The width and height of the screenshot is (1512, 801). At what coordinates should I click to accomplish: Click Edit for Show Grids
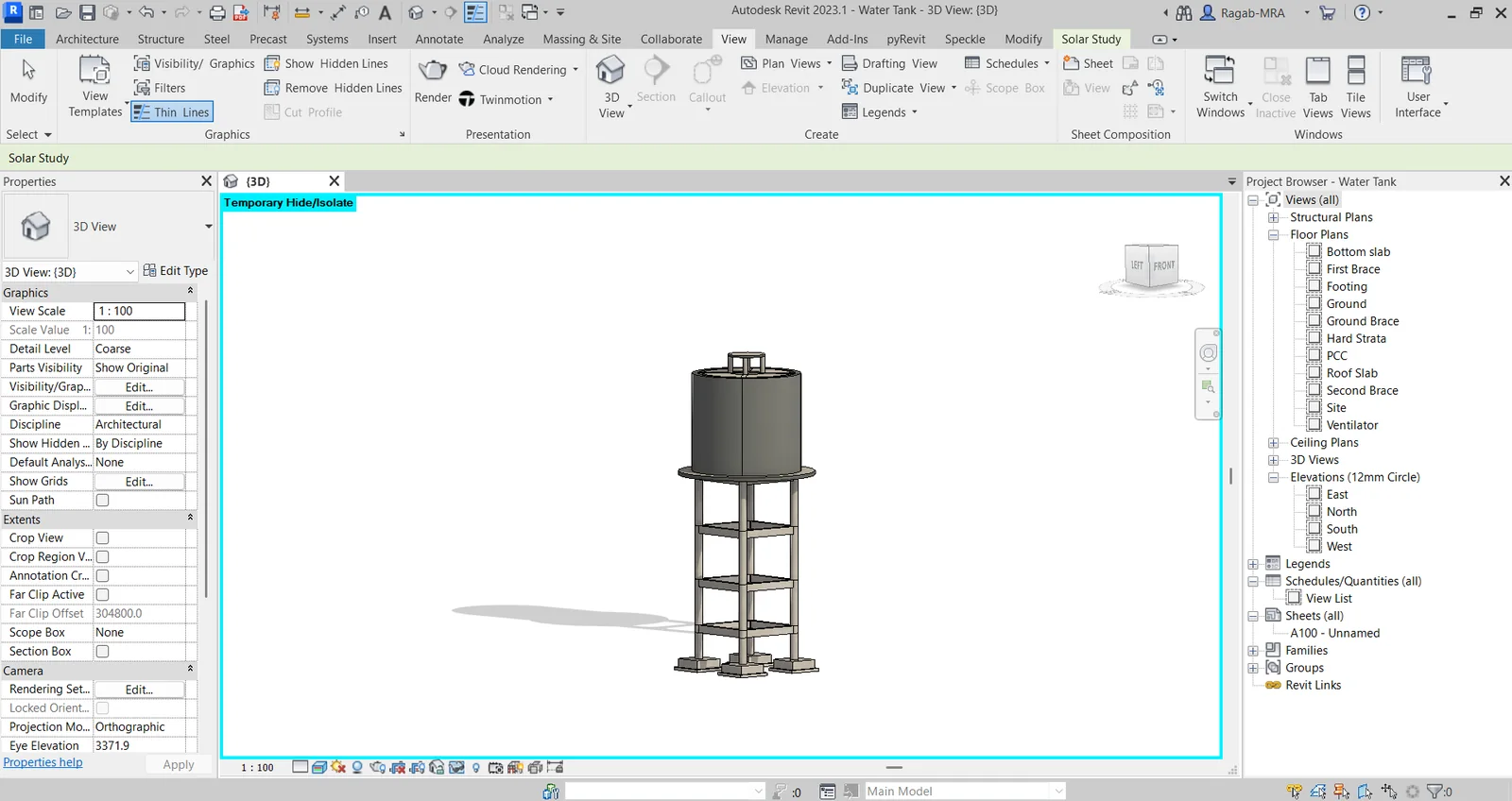(x=139, y=482)
